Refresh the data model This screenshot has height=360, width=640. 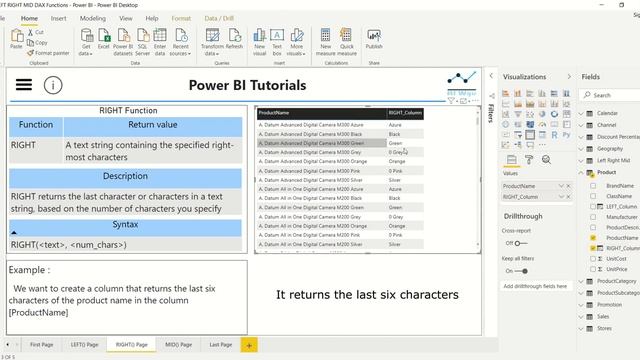[234, 39]
